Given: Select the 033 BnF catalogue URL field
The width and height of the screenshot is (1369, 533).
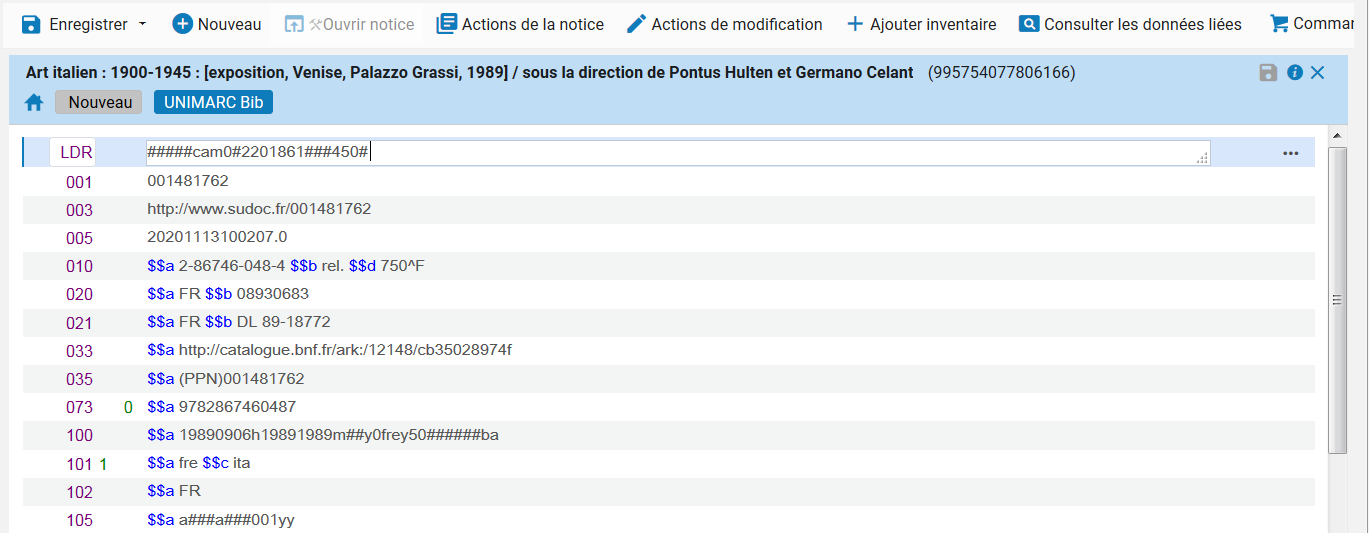Looking at the screenshot, I should (x=345, y=351).
